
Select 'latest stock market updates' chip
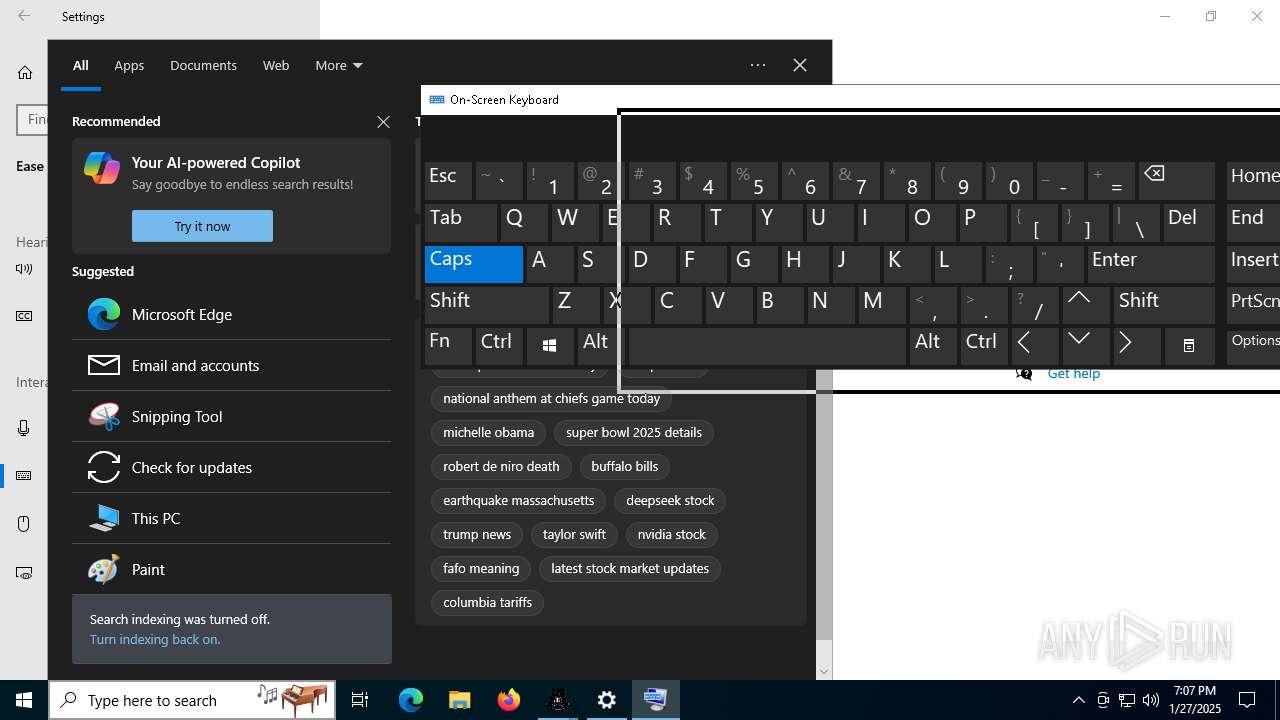click(x=630, y=568)
